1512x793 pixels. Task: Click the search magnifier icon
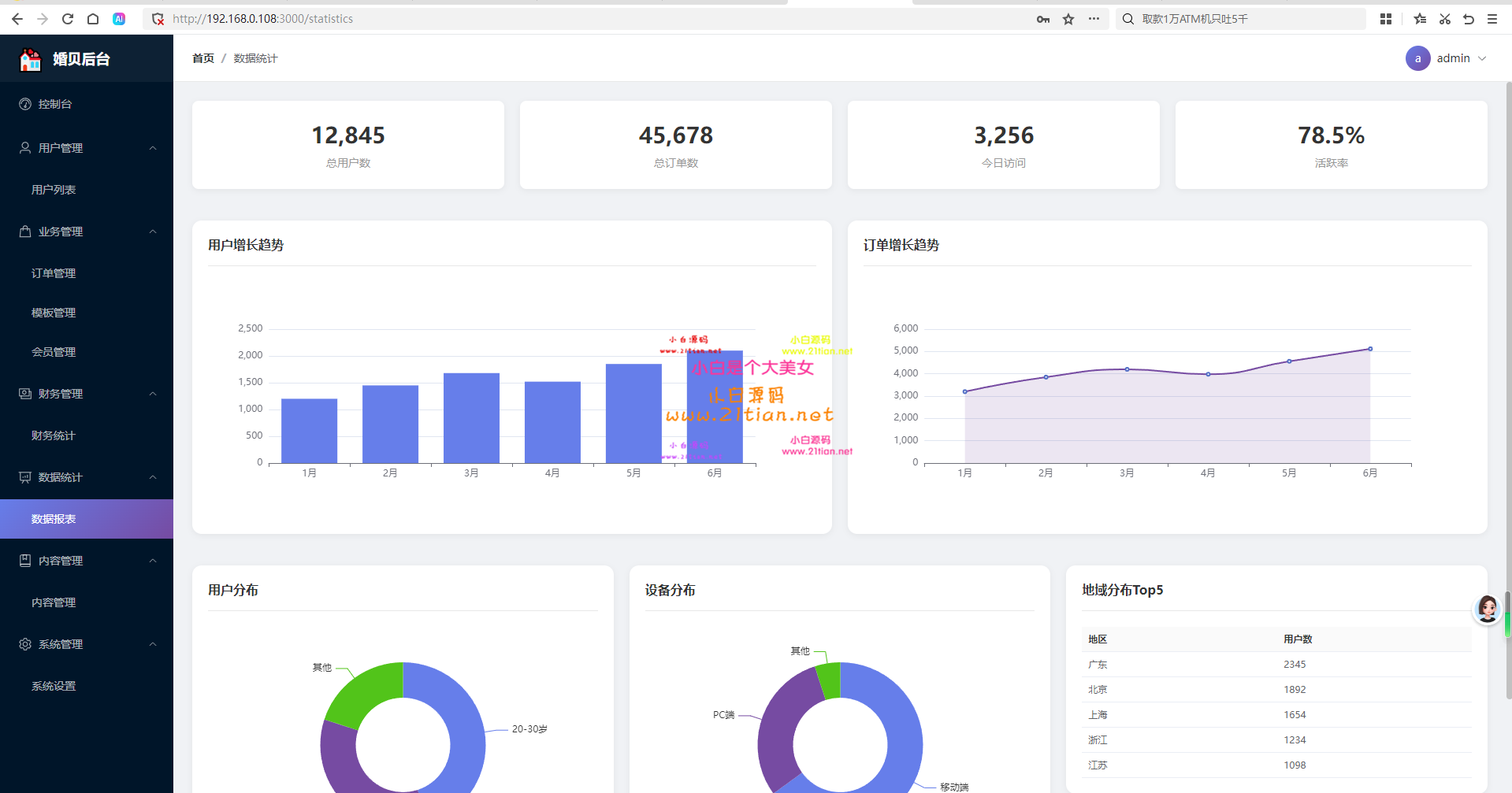pyautogui.click(x=1128, y=19)
